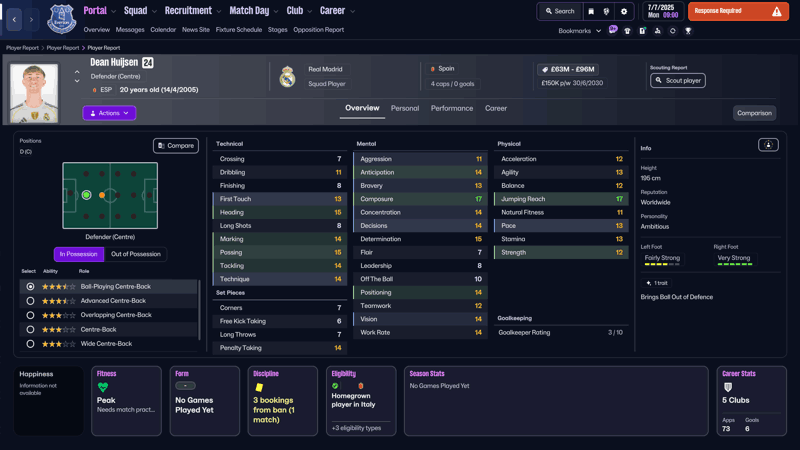Click the green Eligibility check icon
The height and width of the screenshot is (450, 800).
click(x=335, y=386)
